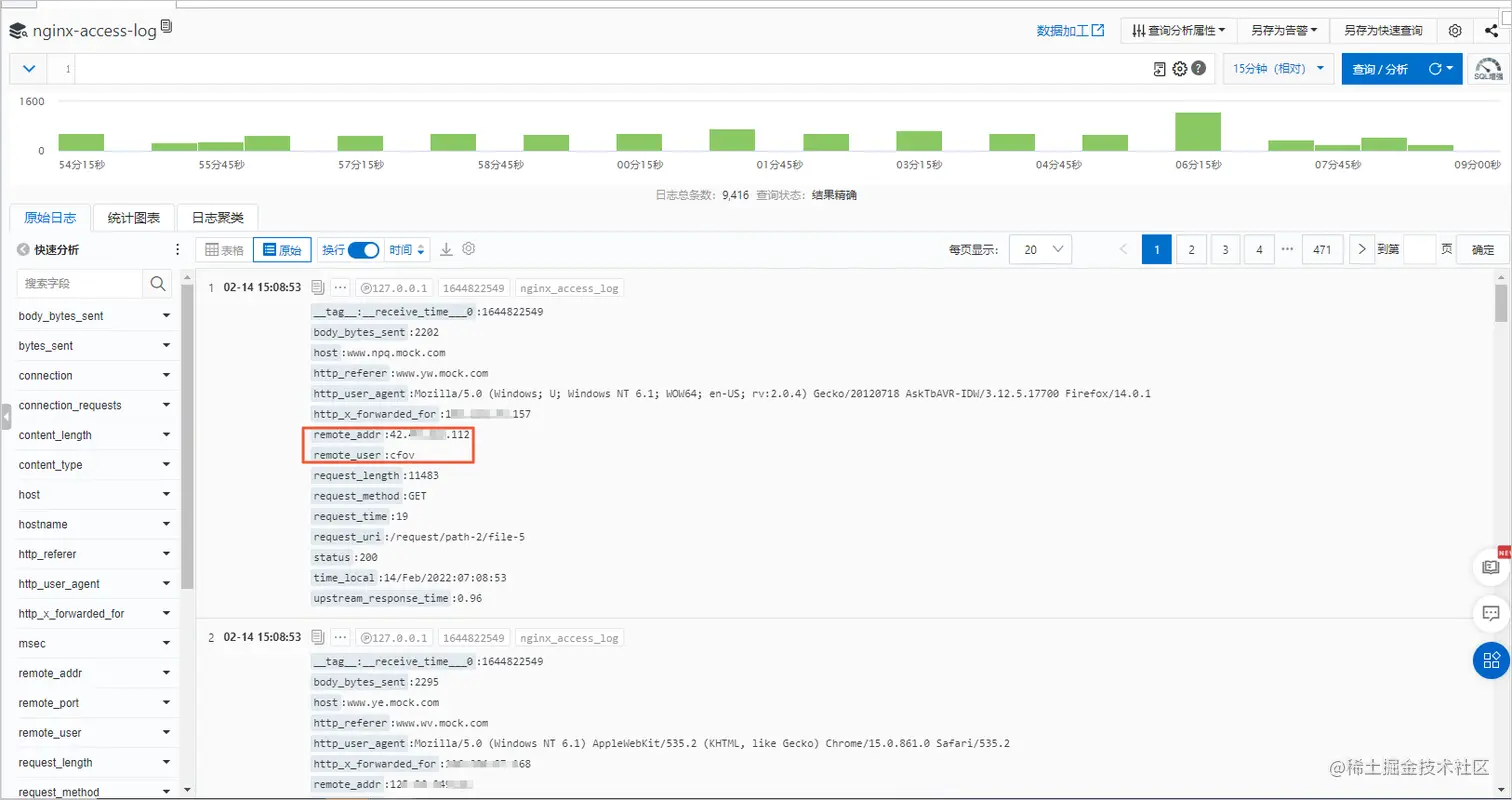The height and width of the screenshot is (800, 1512).
Task: Copy log 1 using its copy icon
Action: 318,287
